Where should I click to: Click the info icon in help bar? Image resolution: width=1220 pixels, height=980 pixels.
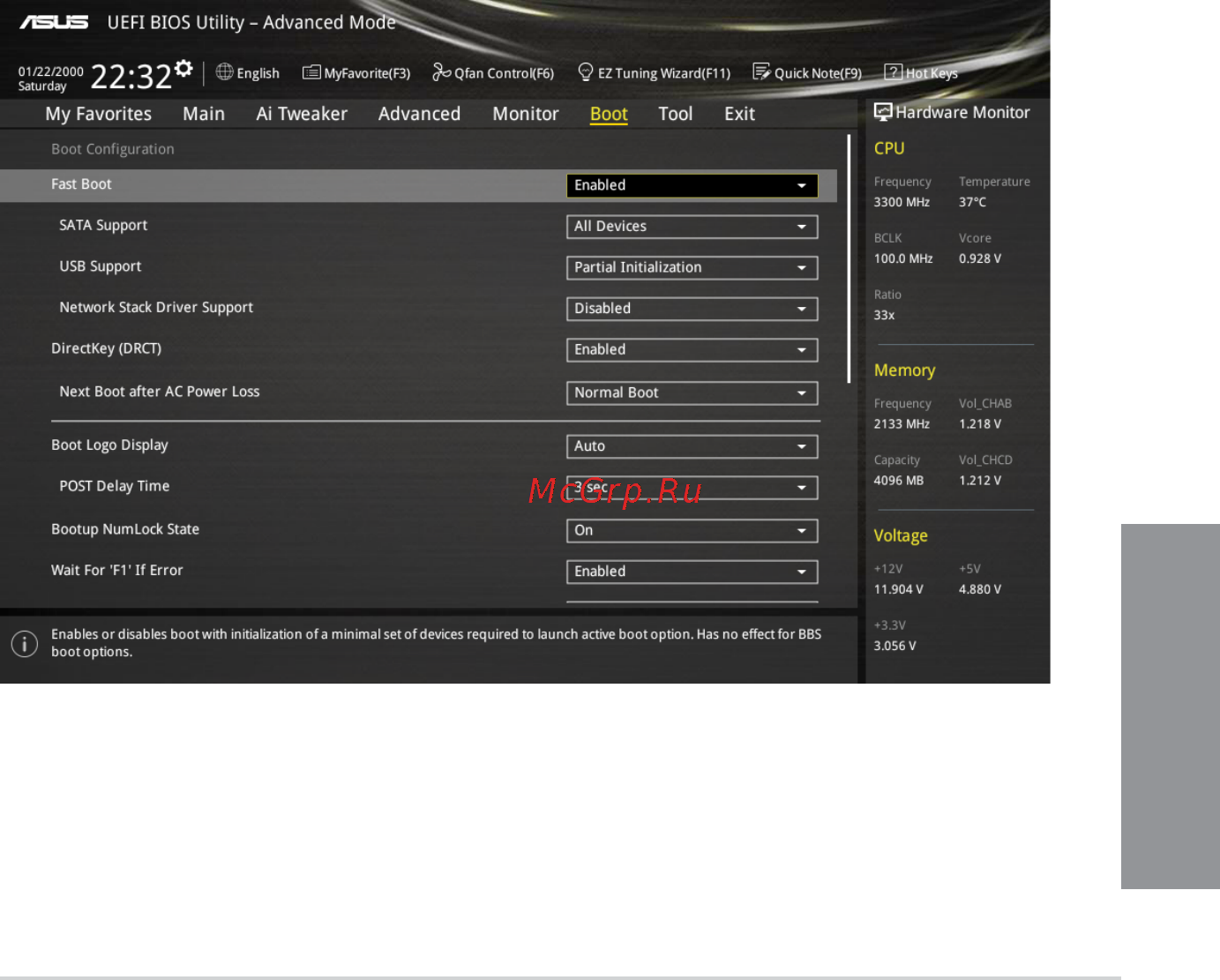(x=25, y=644)
